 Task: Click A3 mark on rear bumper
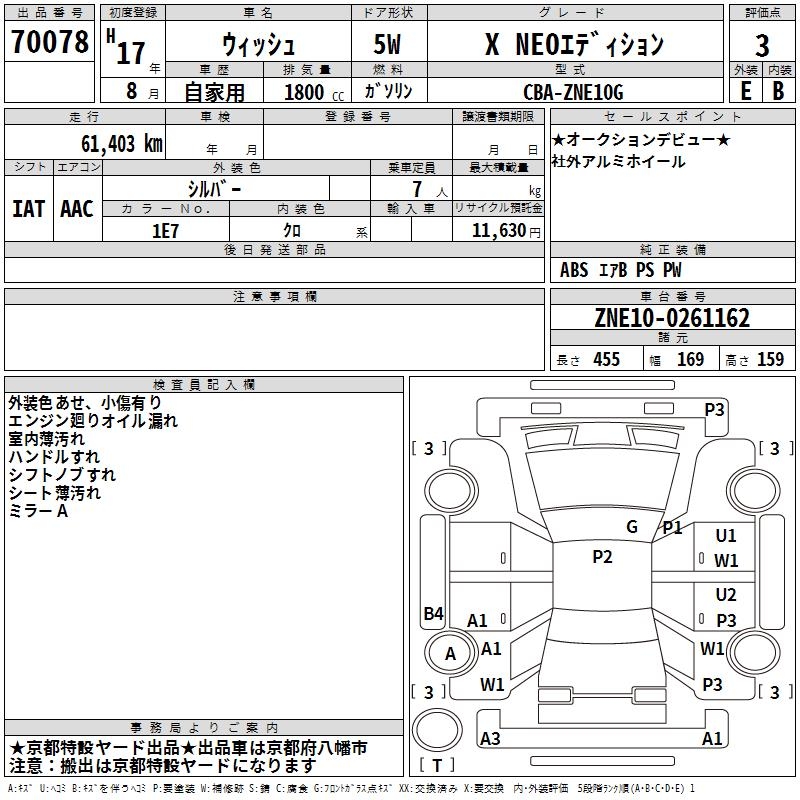(x=490, y=738)
